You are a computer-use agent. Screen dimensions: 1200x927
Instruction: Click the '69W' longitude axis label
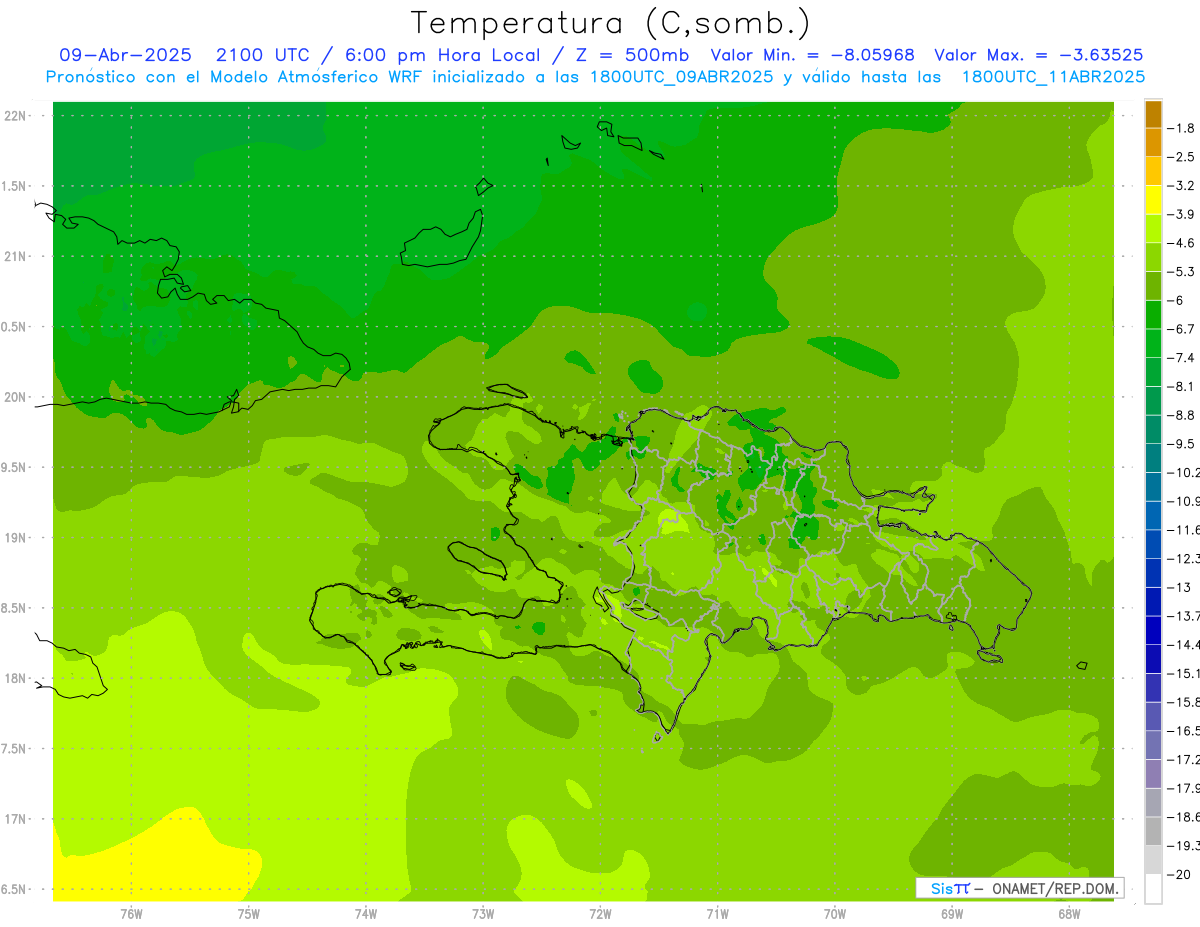952,914
